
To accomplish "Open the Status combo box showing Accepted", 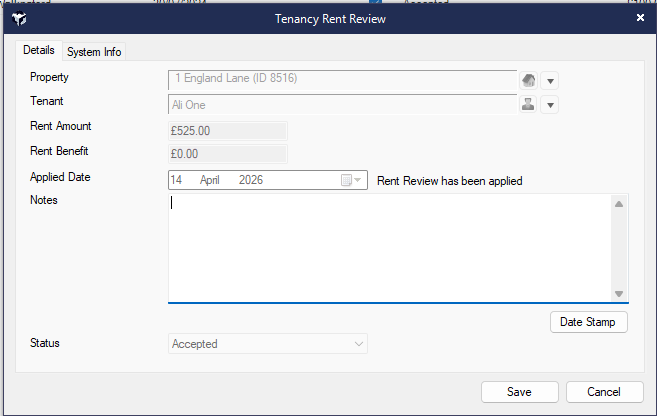I will pos(268,344).
